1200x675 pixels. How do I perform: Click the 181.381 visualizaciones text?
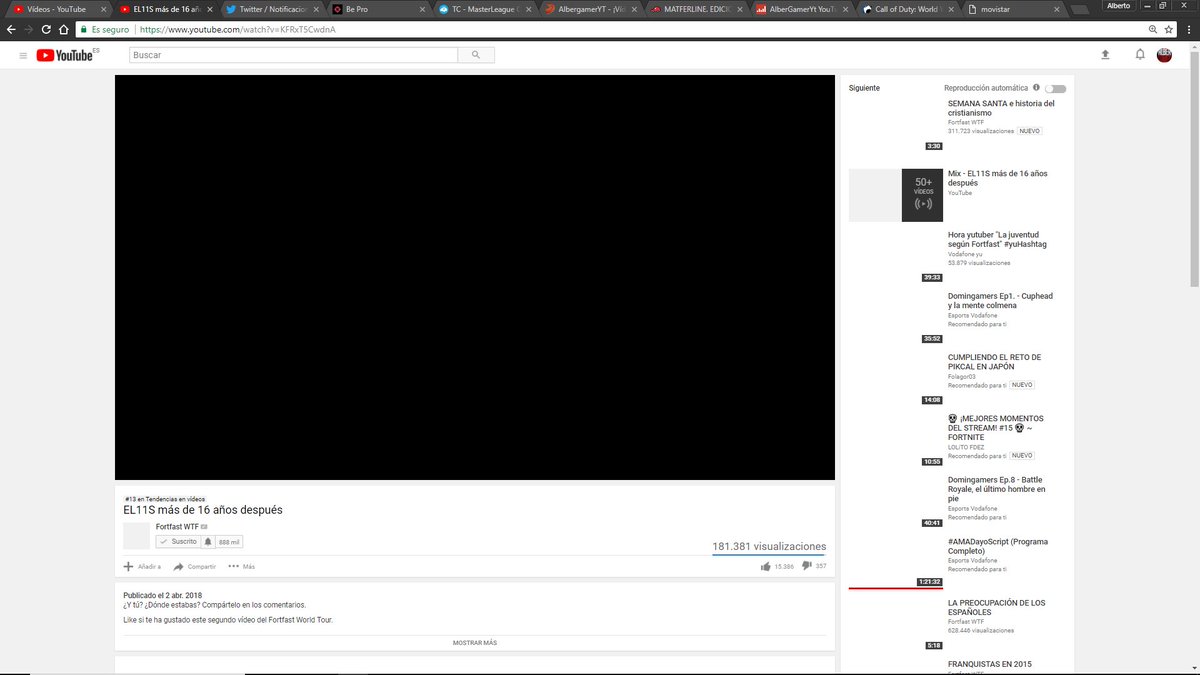coord(769,547)
